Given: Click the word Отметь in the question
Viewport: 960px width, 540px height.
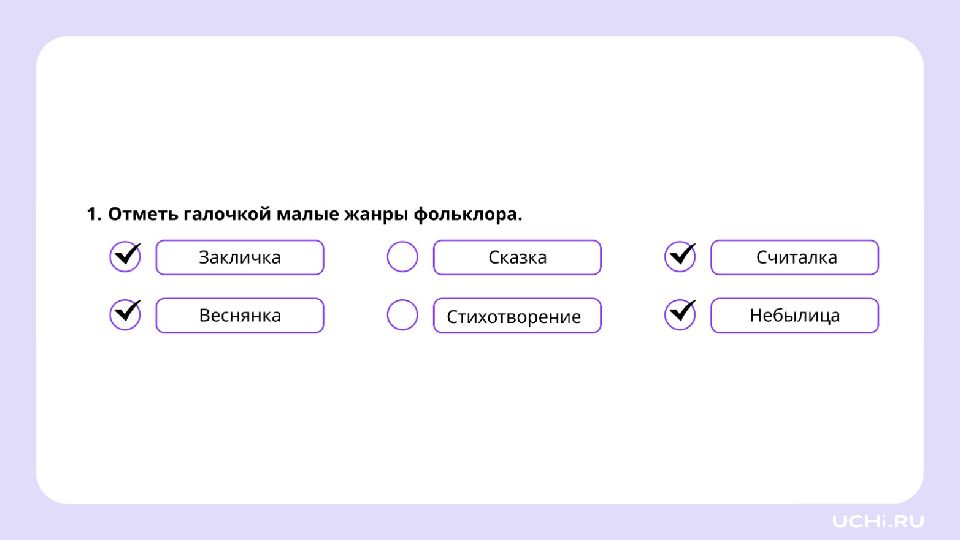Looking at the screenshot, I should click(143, 214).
